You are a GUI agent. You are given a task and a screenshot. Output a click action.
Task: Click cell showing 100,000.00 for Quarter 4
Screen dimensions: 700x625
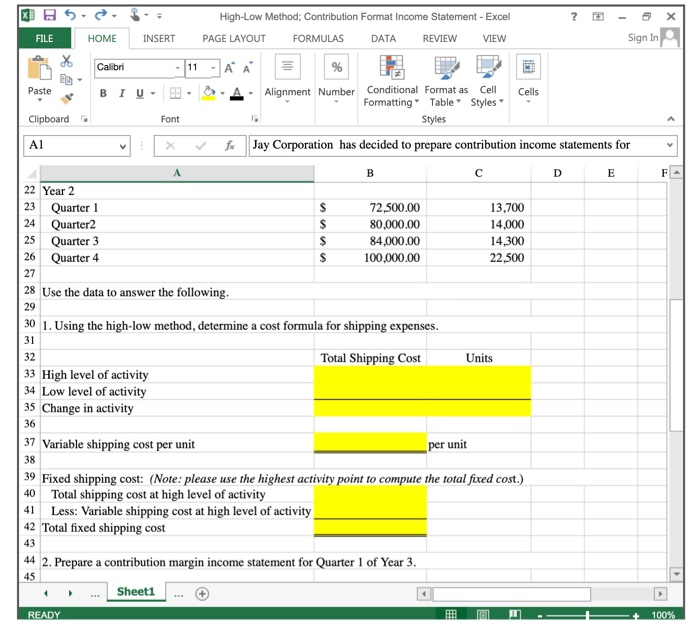point(370,258)
